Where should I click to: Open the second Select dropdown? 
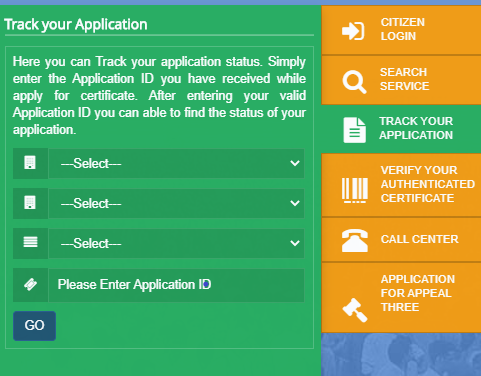pos(176,203)
